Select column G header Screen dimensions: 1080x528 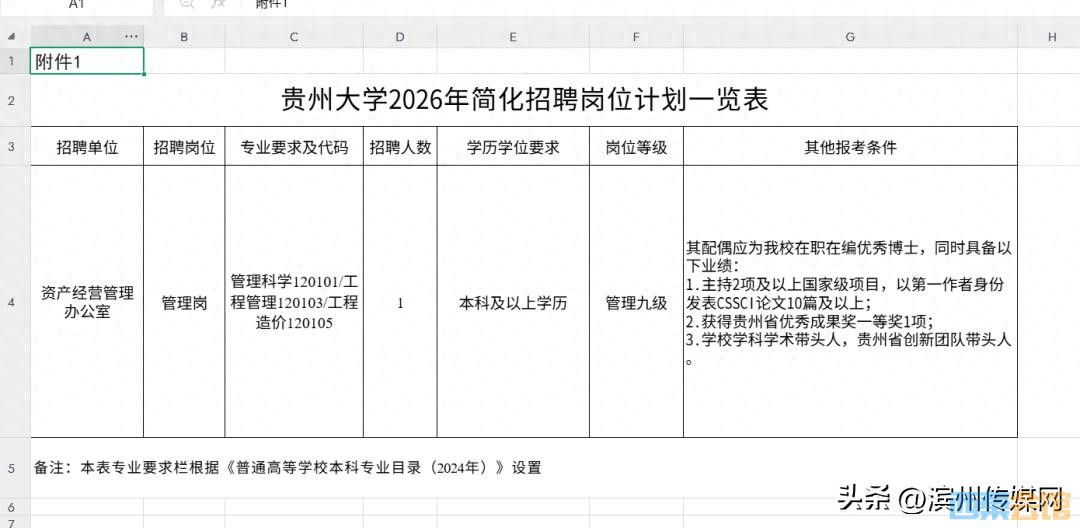point(850,37)
